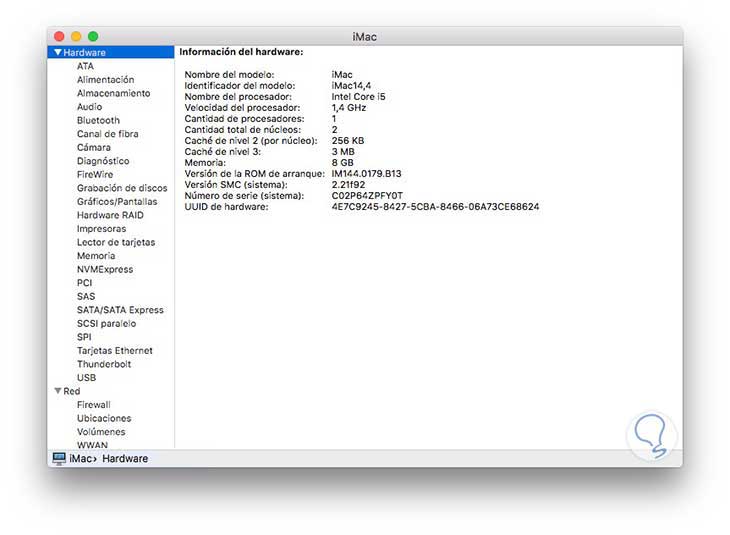Minimize the window with yellow button
The height and width of the screenshot is (535, 730).
click(76, 36)
